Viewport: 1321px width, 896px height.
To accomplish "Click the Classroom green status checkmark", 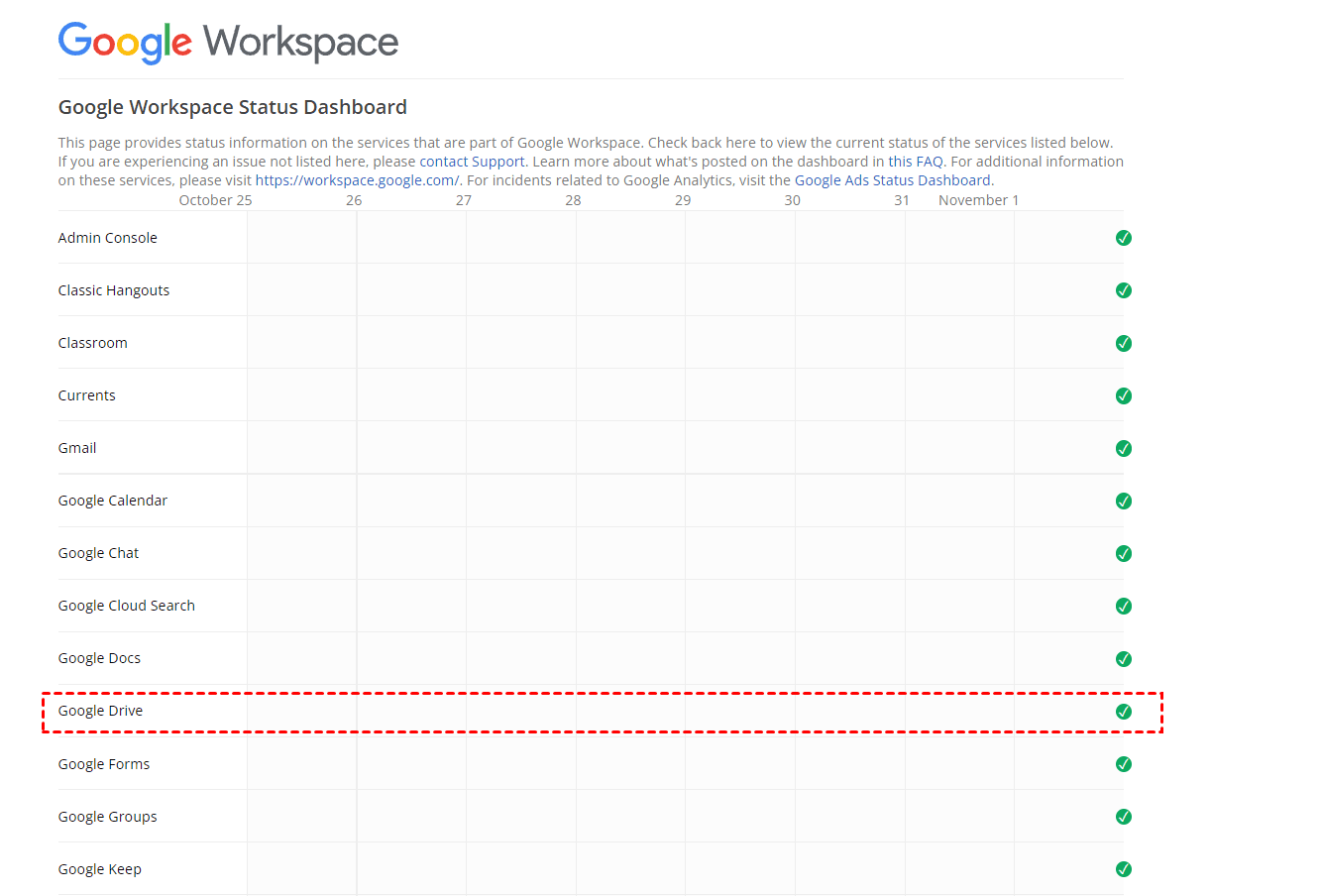I will (x=1124, y=343).
